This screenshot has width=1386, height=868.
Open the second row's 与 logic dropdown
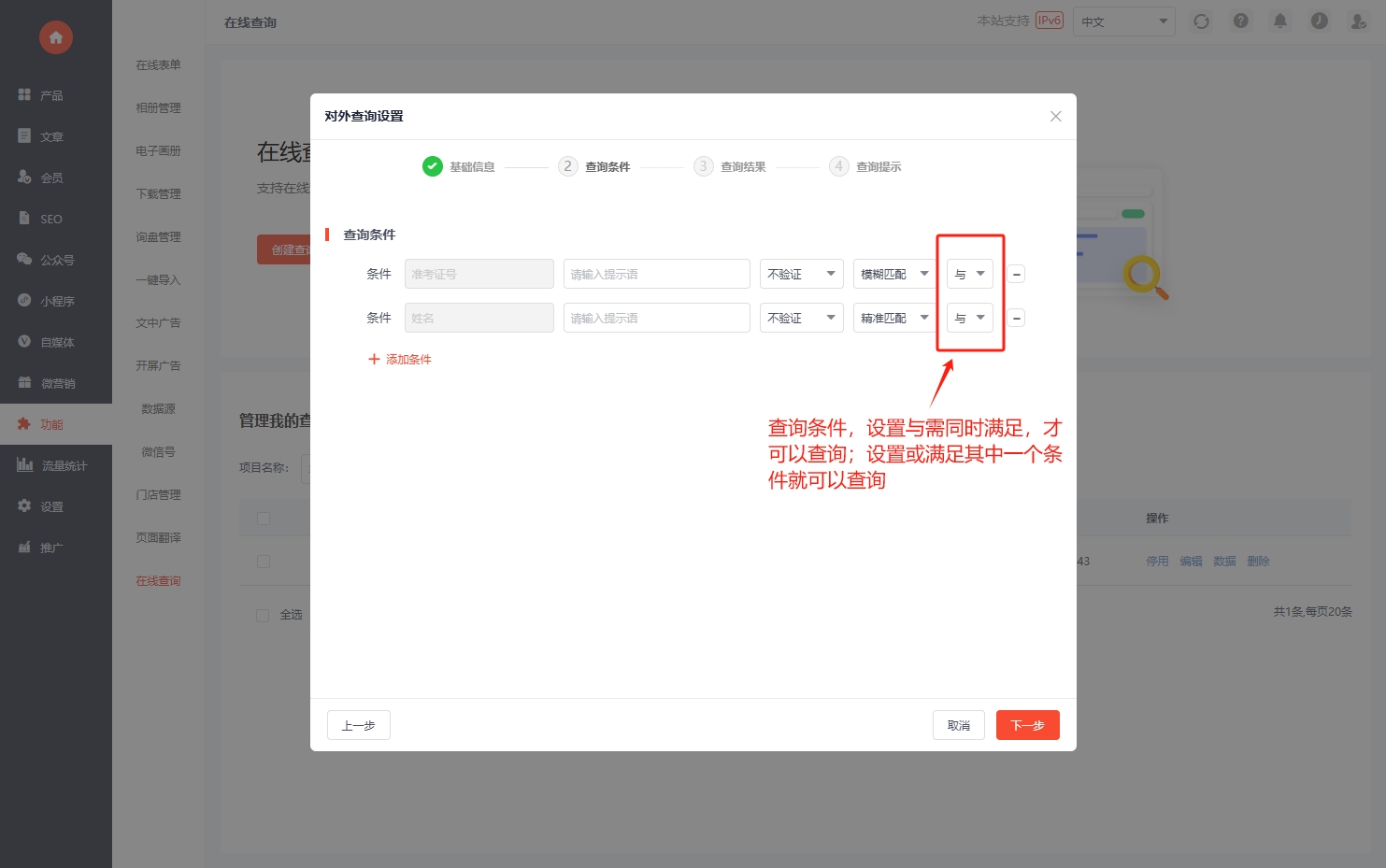point(969,319)
